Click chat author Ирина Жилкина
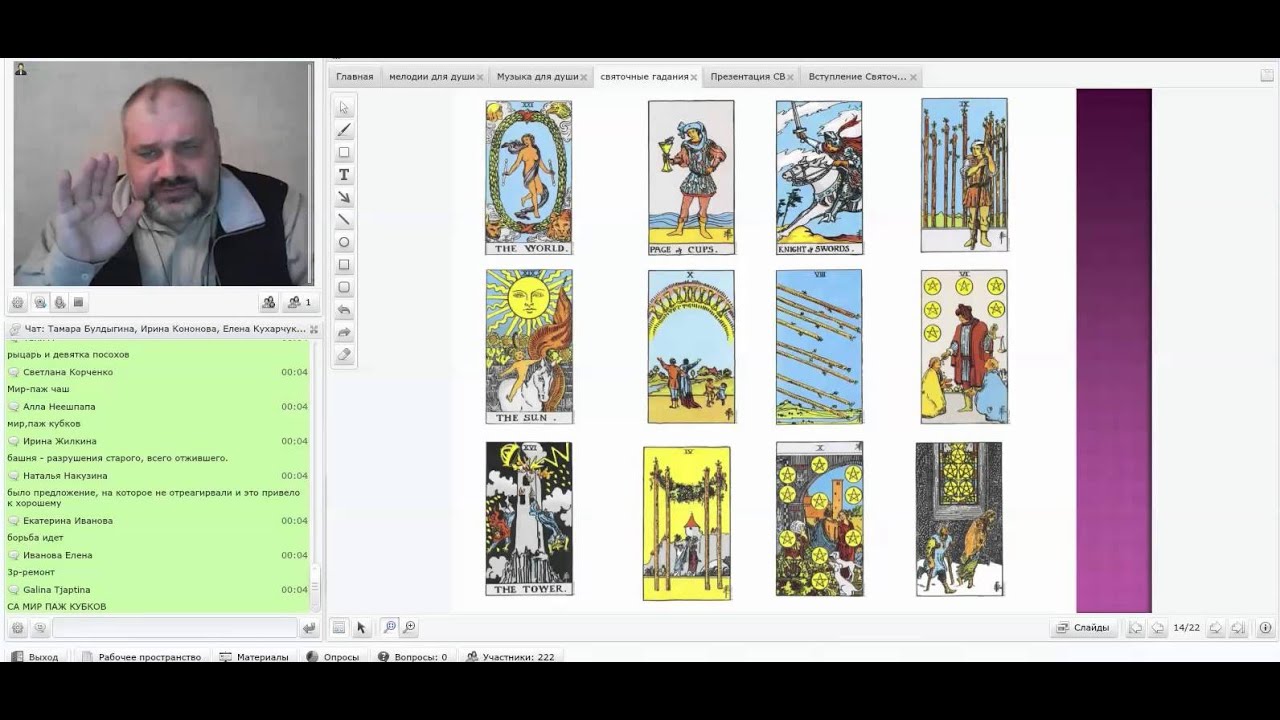This screenshot has width=1280, height=720. point(60,441)
